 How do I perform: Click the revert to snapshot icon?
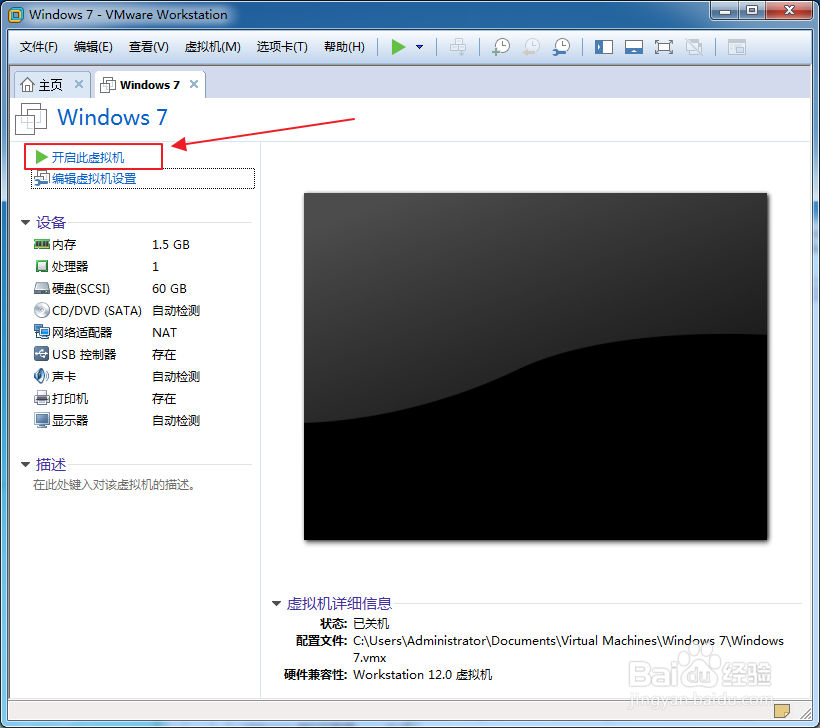pyautogui.click(x=531, y=47)
